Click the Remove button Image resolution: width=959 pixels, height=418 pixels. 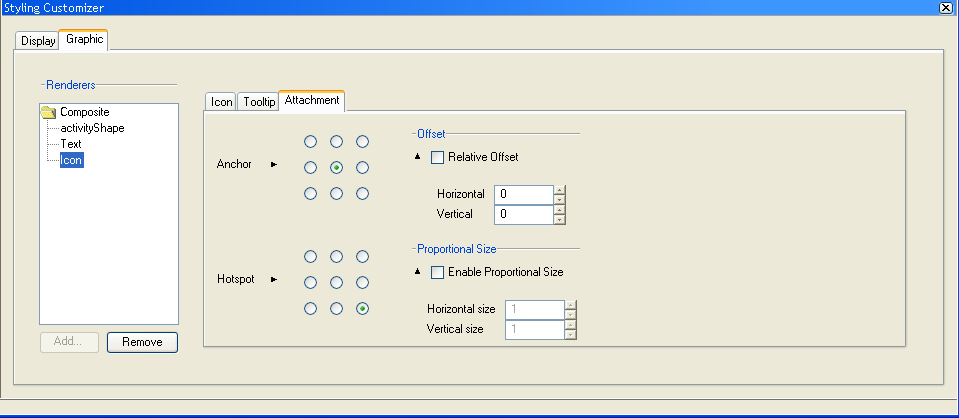coord(142,342)
